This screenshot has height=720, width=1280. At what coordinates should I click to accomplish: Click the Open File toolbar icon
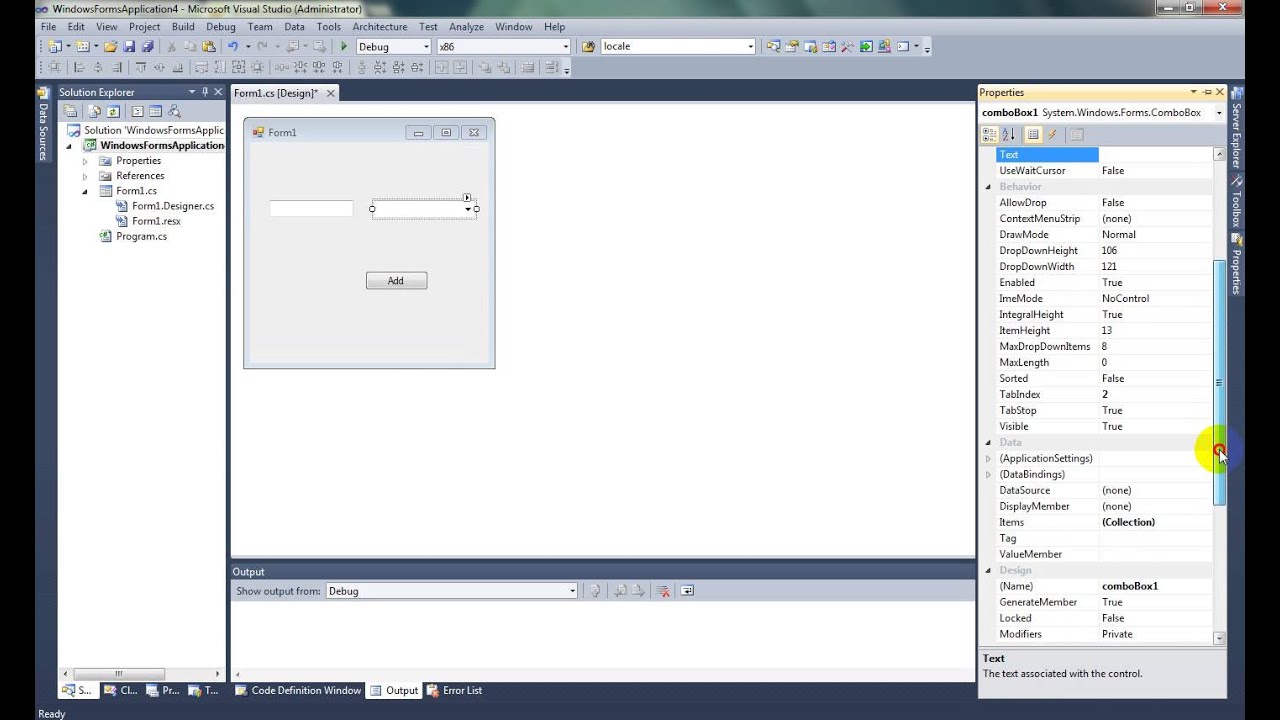(110, 46)
